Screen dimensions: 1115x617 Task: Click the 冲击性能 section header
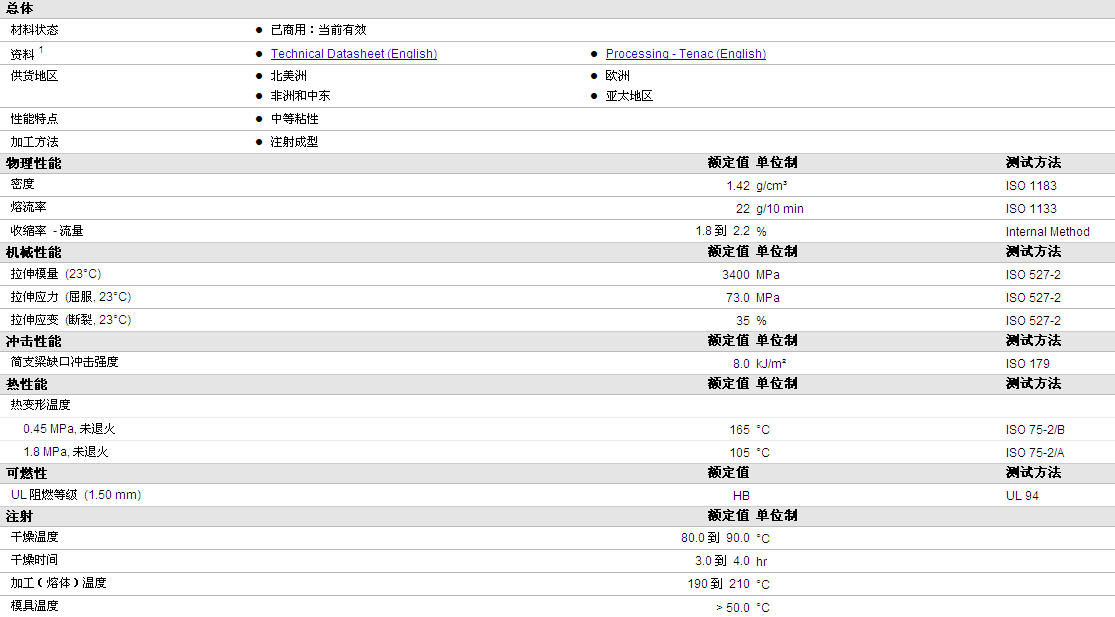(33, 341)
